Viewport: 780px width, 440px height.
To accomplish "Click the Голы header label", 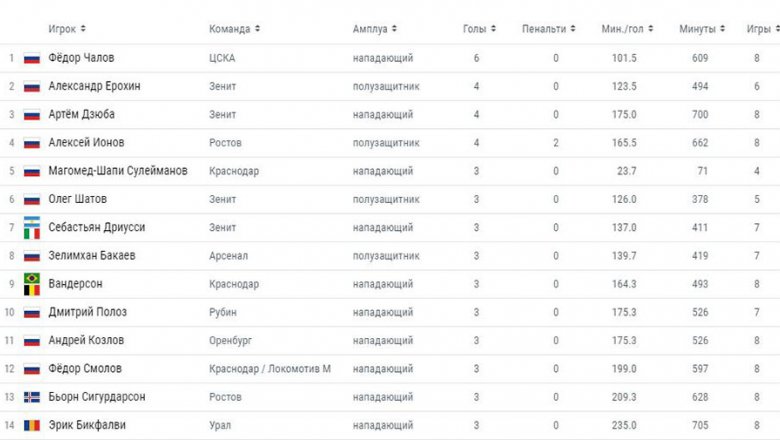I will (x=475, y=29).
